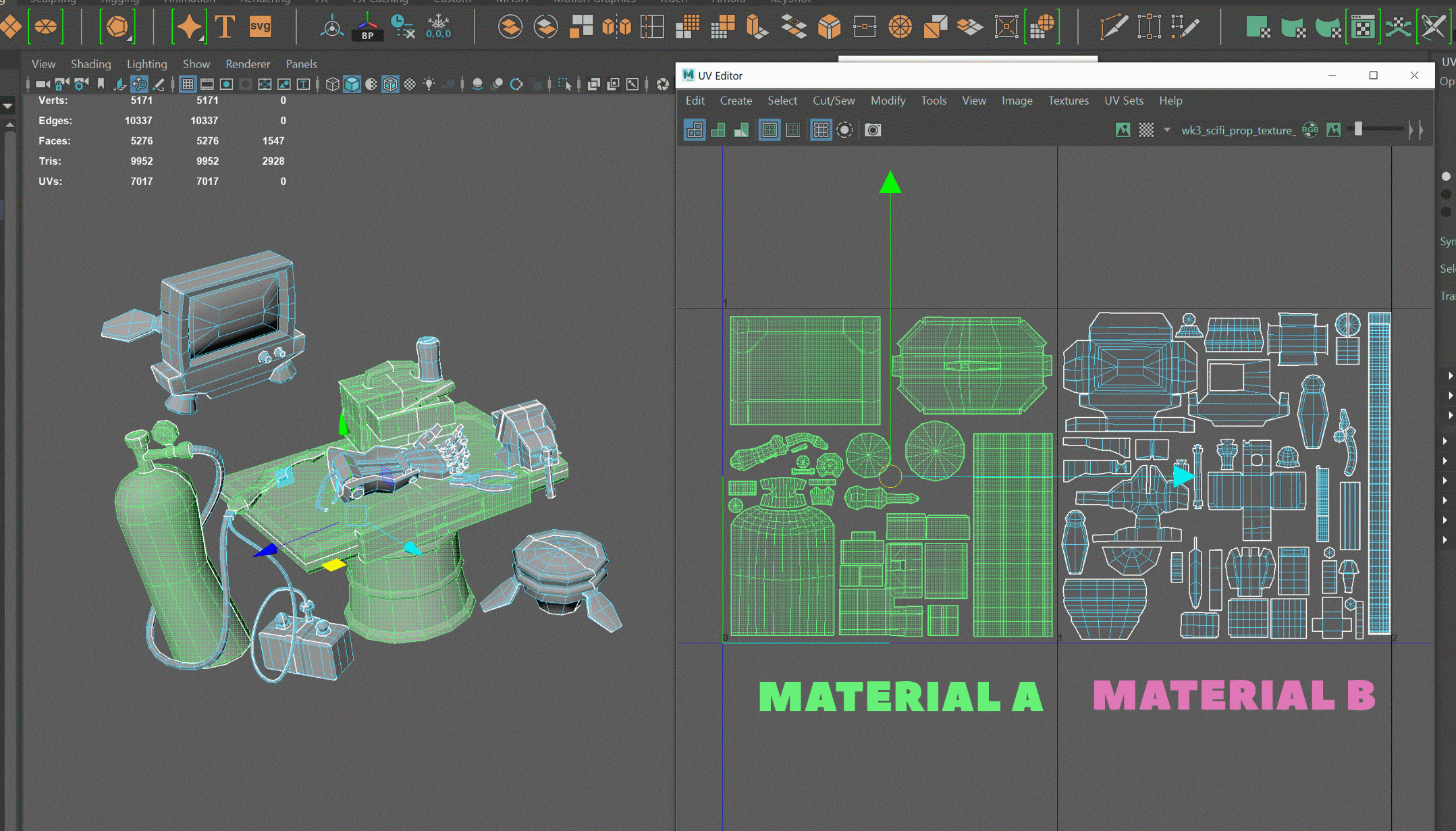This screenshot has width=1456, height=831.
Task: Toggle UV grid display button
Action: (x=821, y=130)
